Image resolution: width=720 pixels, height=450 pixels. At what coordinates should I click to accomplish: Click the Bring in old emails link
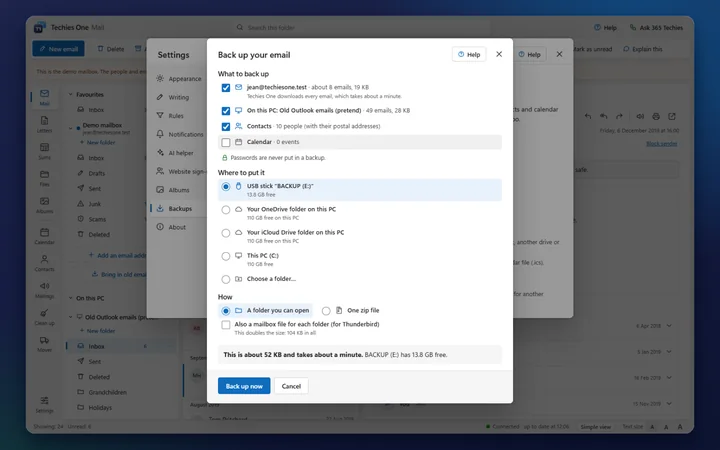click(119, 274)
